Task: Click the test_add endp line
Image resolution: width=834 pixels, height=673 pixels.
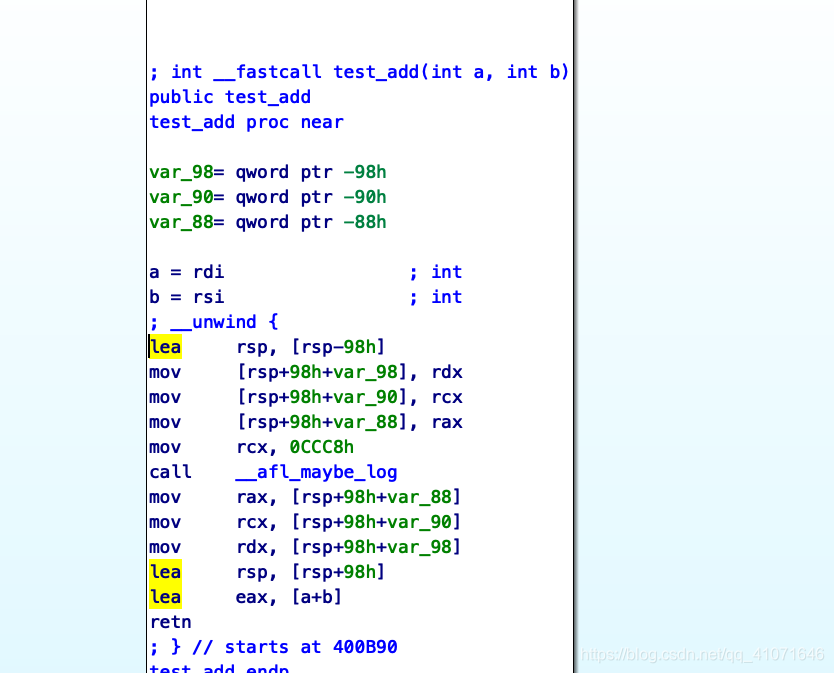Action: point(217,668)
